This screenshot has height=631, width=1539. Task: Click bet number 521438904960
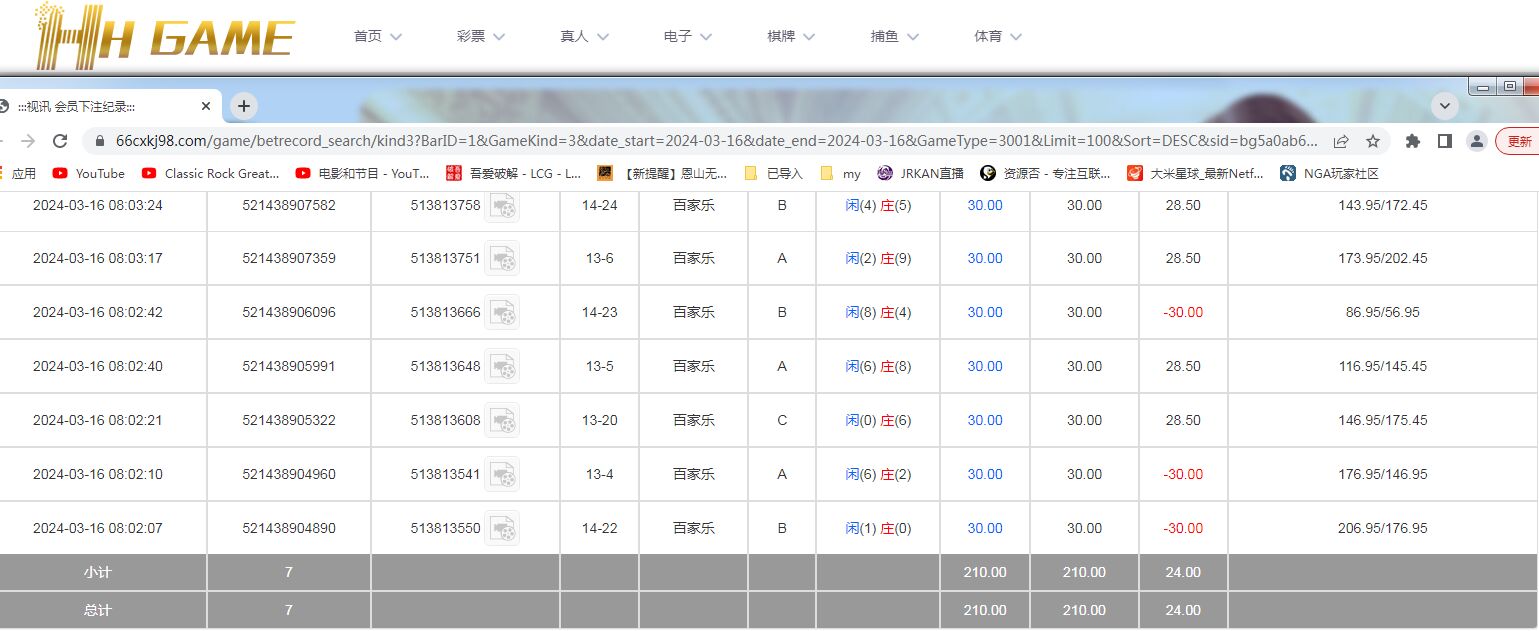(x=289, y=474)
